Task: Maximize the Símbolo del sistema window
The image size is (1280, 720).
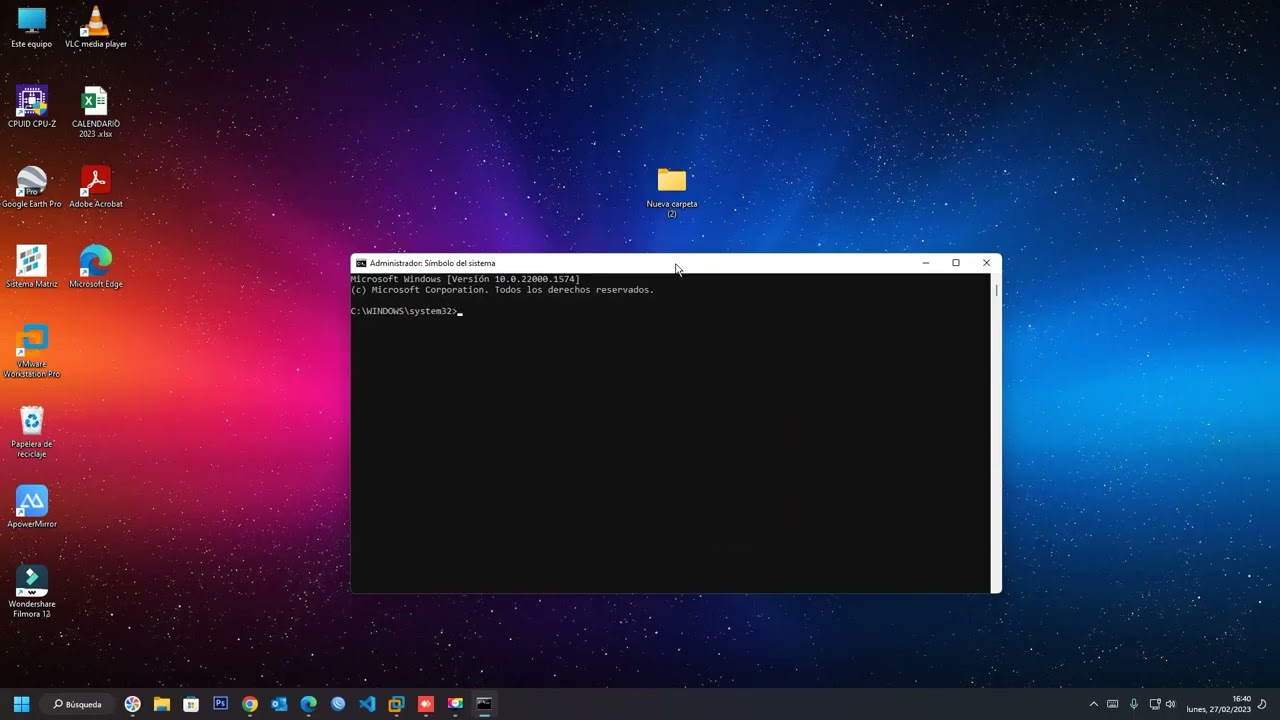Action: click(956, 263)
